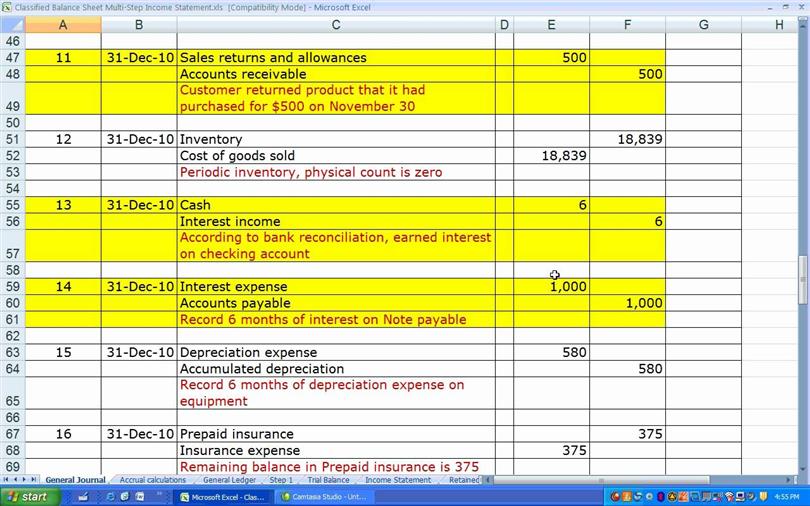Screen dimensions: 810x506
Task: Select the 375 credit for Prepaid insurance
Action: point(627,434)
